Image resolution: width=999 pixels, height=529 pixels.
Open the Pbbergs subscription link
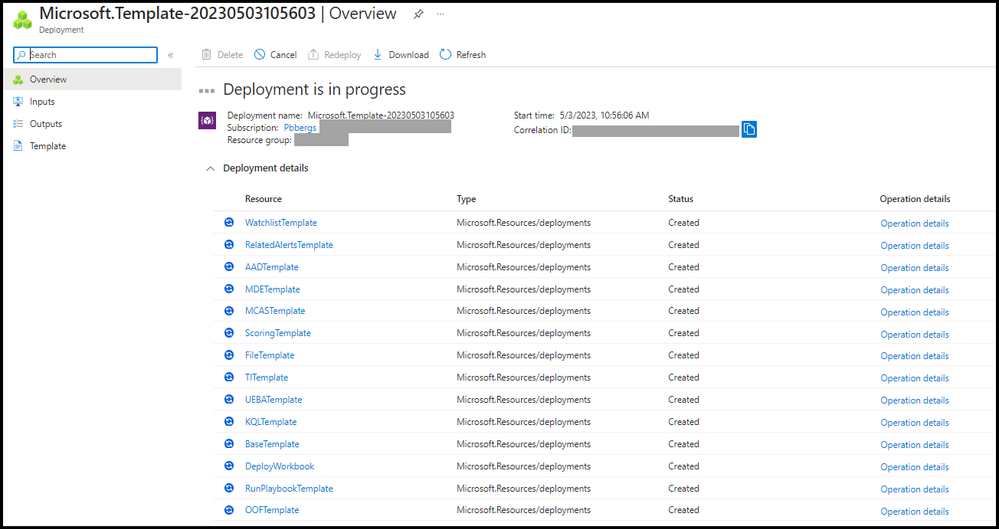point(300,127)
